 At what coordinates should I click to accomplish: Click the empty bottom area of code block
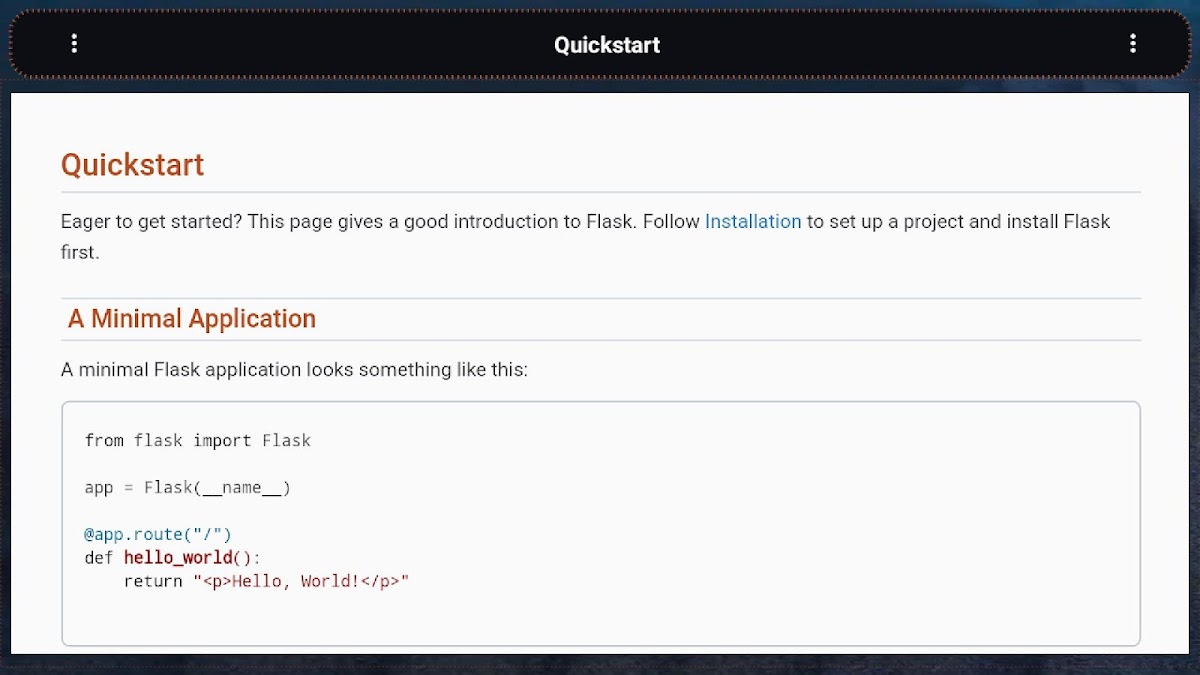pos(600,620)
